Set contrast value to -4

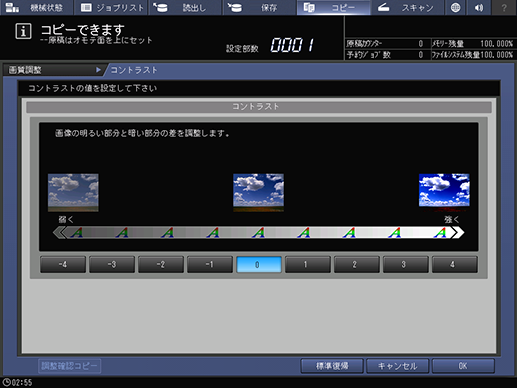pyautogui.click(x=63, y=265)
